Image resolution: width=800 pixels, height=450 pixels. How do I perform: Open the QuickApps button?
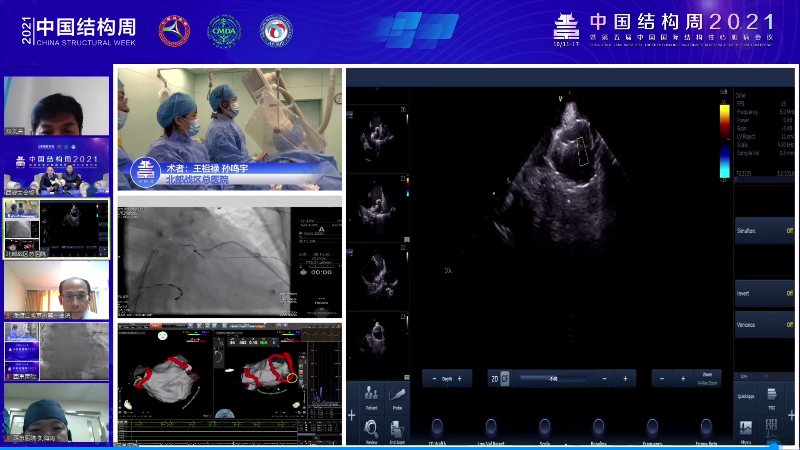coord(746,394)
